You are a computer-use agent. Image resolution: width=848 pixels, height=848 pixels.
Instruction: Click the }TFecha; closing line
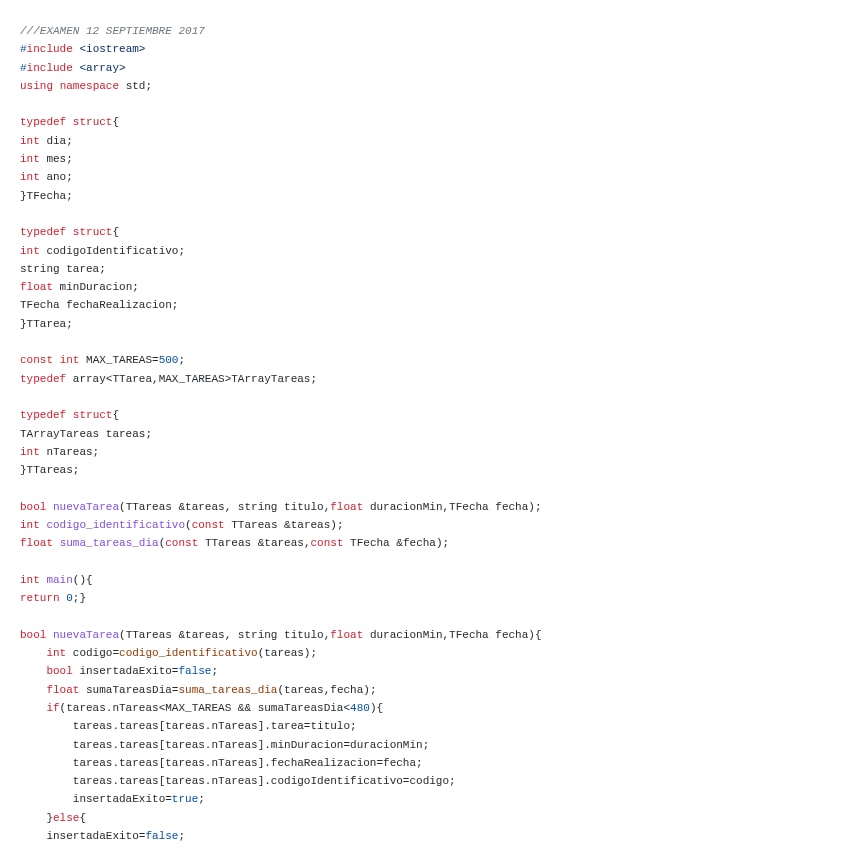[46, 195]
